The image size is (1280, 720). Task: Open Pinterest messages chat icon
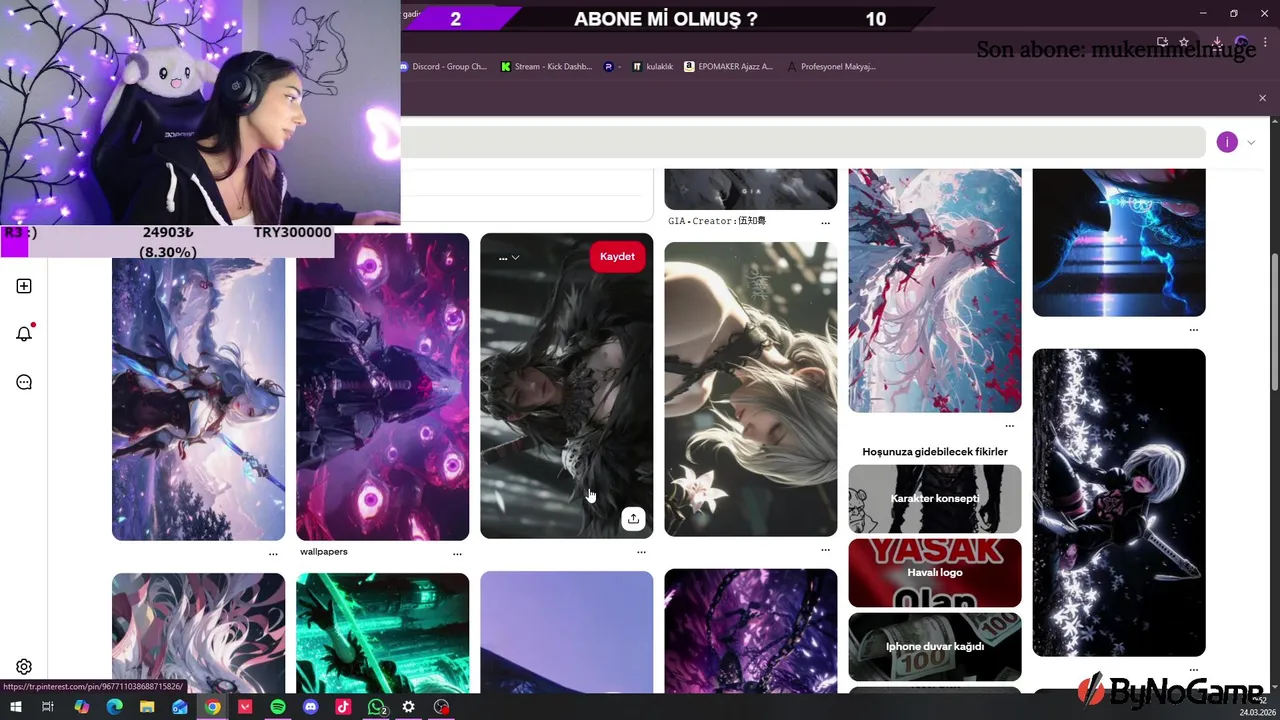pos(24,382)
